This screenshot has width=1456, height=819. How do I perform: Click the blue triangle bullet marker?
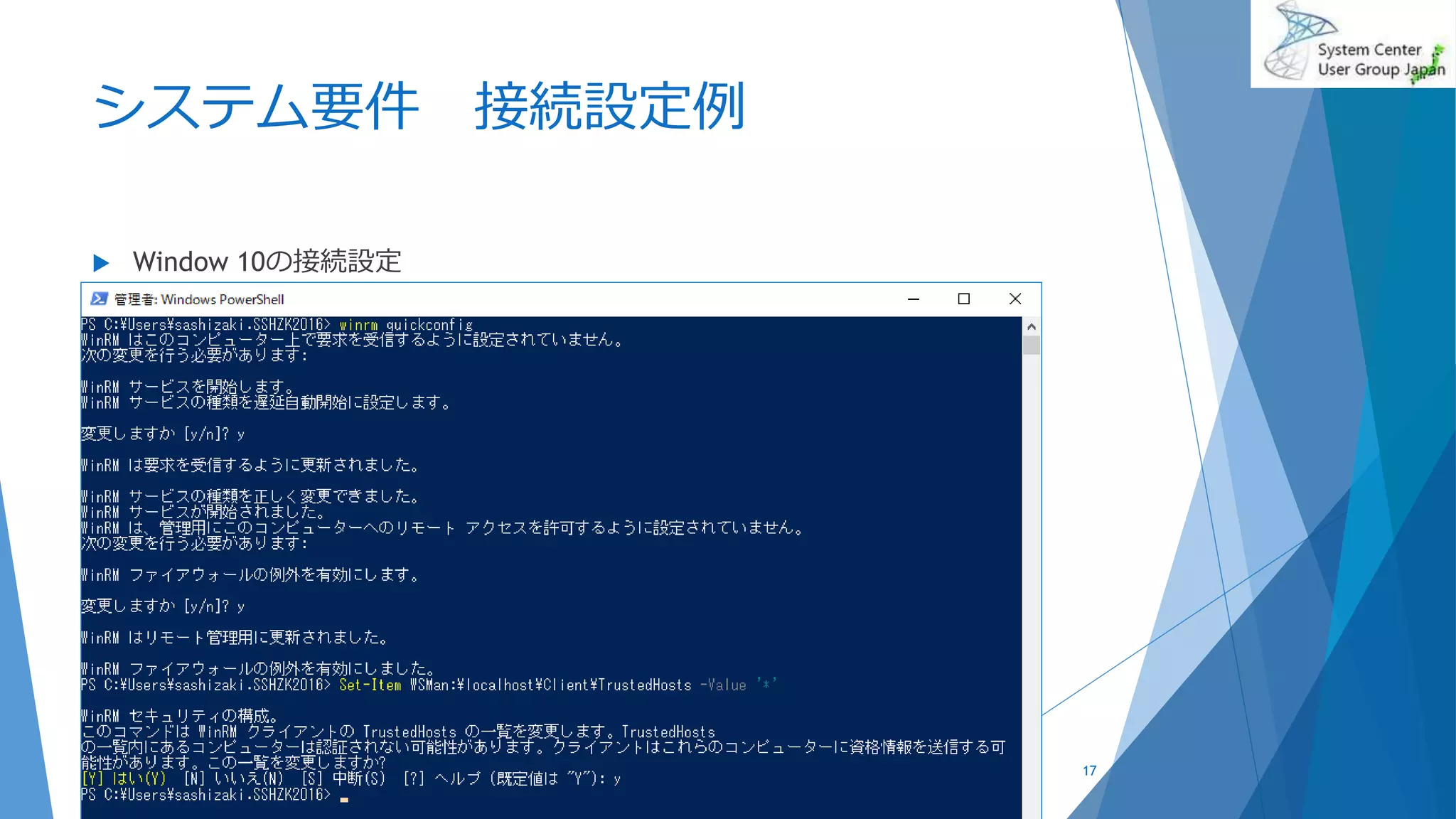(101, 263)
